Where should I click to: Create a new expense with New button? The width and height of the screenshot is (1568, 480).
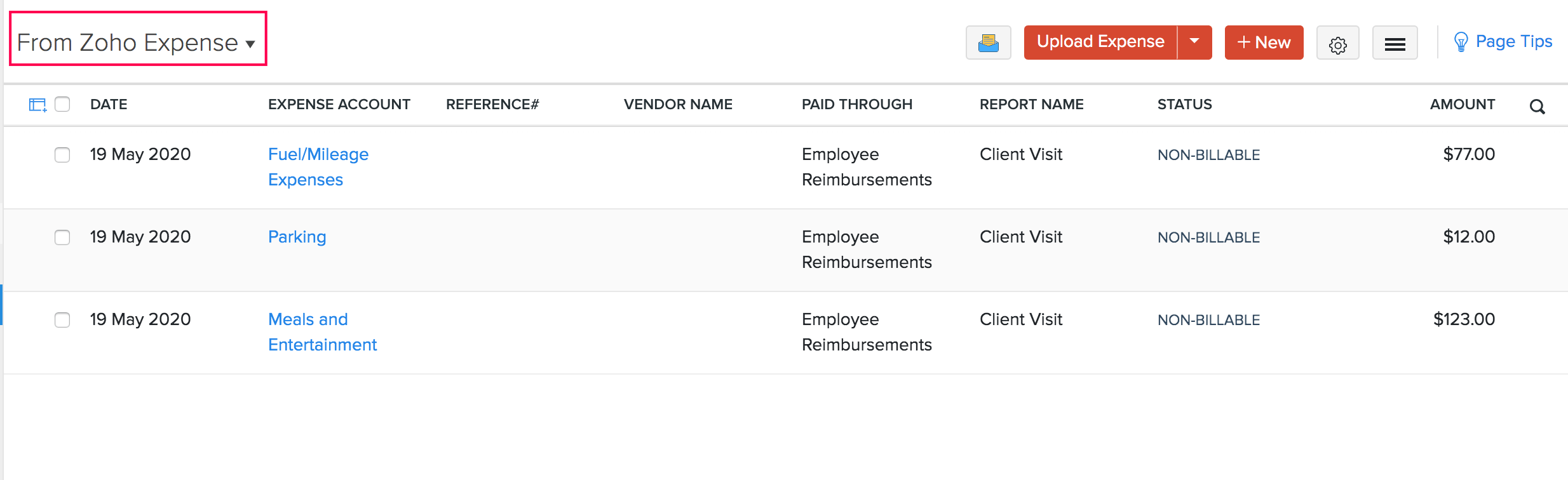(x=1264, y=43)
